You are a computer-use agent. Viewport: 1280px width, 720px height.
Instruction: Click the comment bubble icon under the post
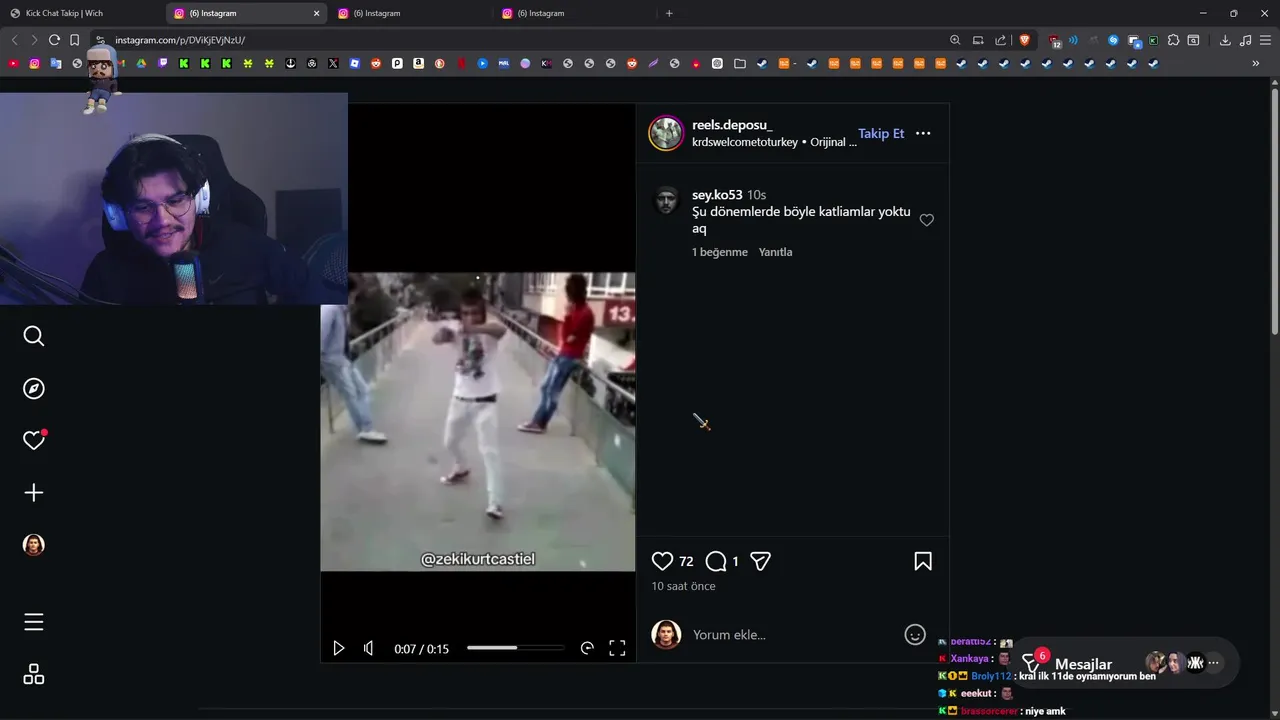pos(716,562)
